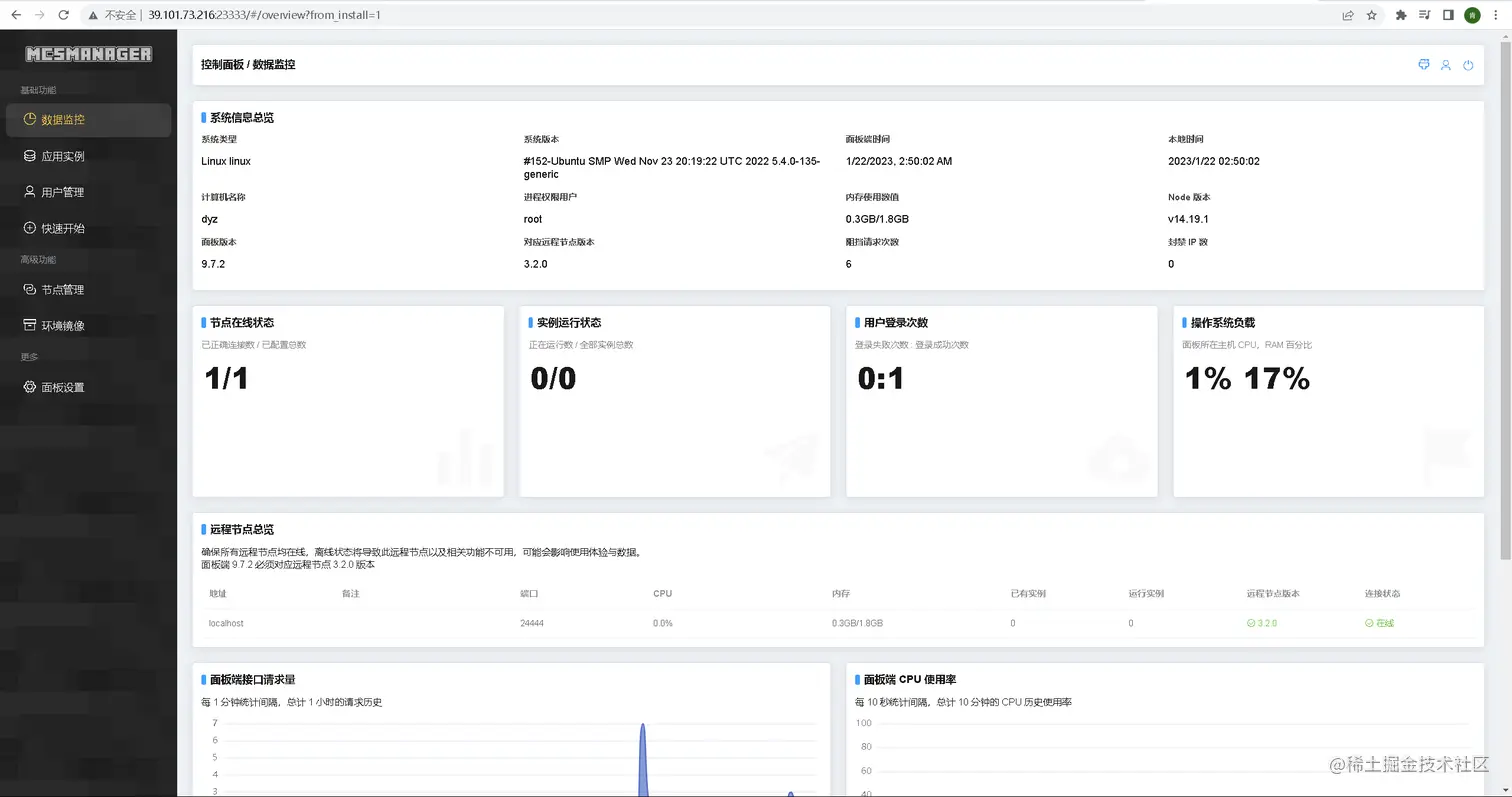
Task: Click the 实例运行状态 card showing 0/0
Action: point(675,401)
